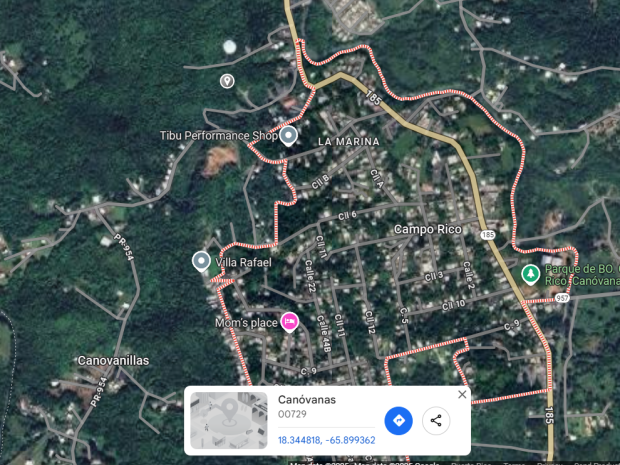This screenshot has width=620, height=465.
Task: Click the Canovanillas locality label
Action: pos(113,361)
